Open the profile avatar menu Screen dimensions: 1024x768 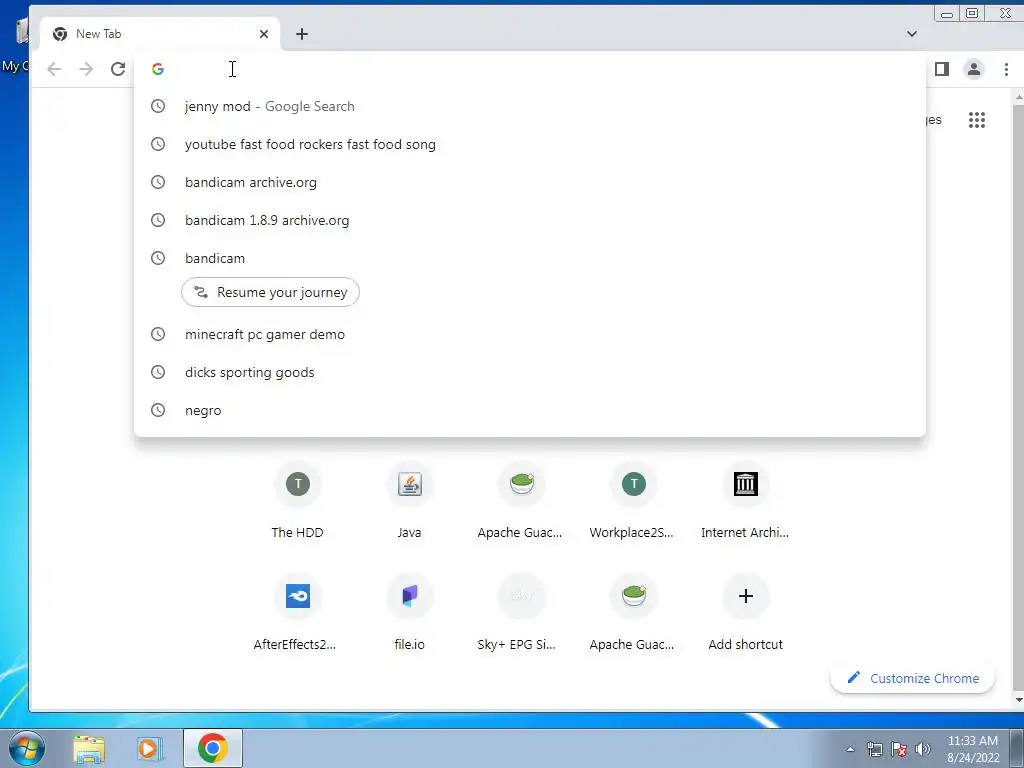pos(974,69)
